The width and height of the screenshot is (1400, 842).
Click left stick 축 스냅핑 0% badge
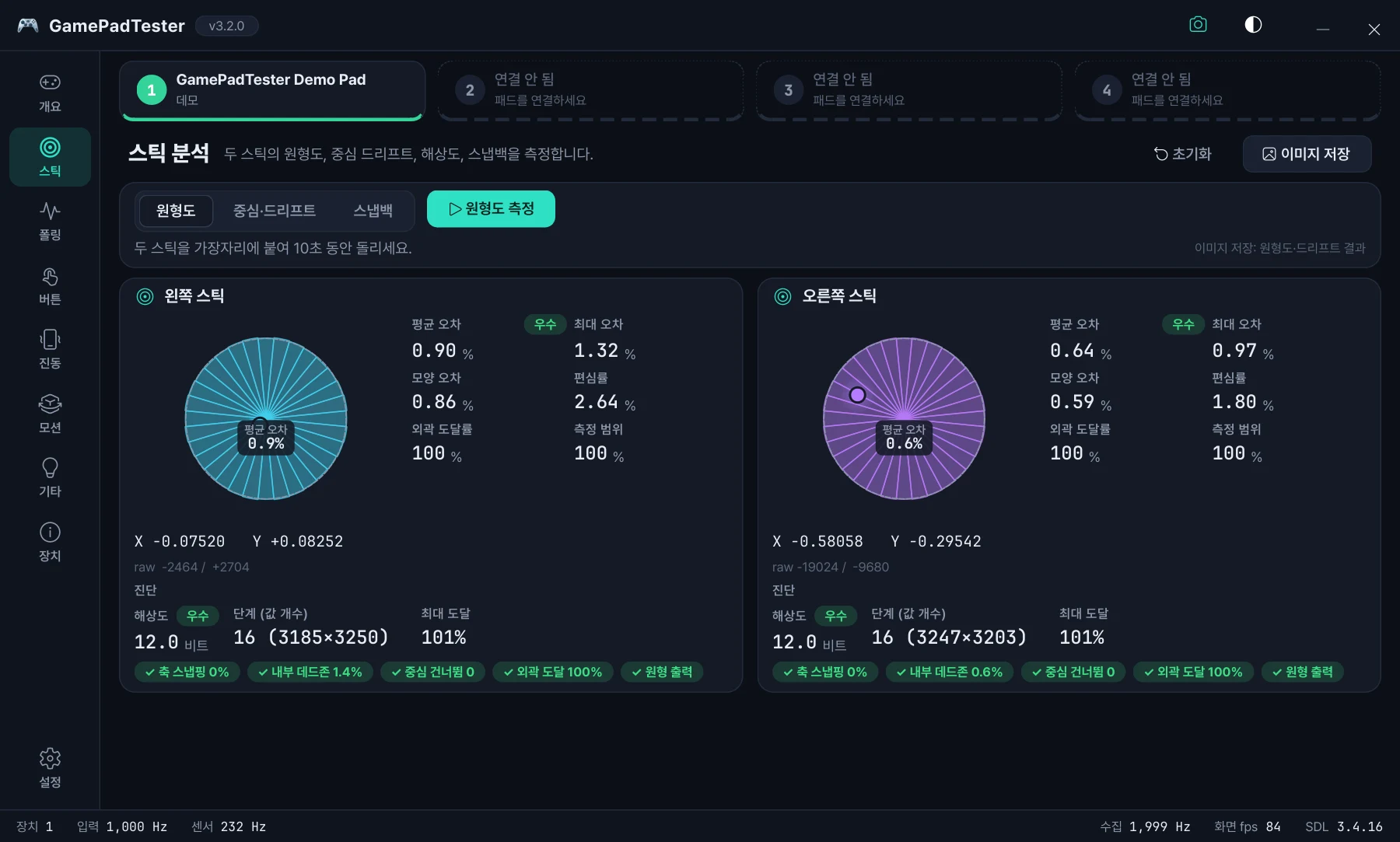tap(187, 672)
